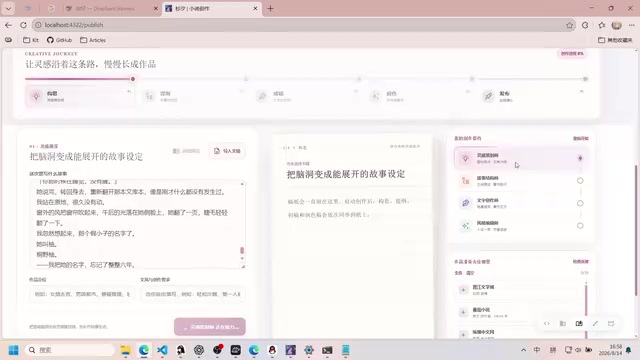Viewport: 640px width, 360px height.
Task: Click the orange structure icon of the second agent
Action: click(x=465, y=180)
